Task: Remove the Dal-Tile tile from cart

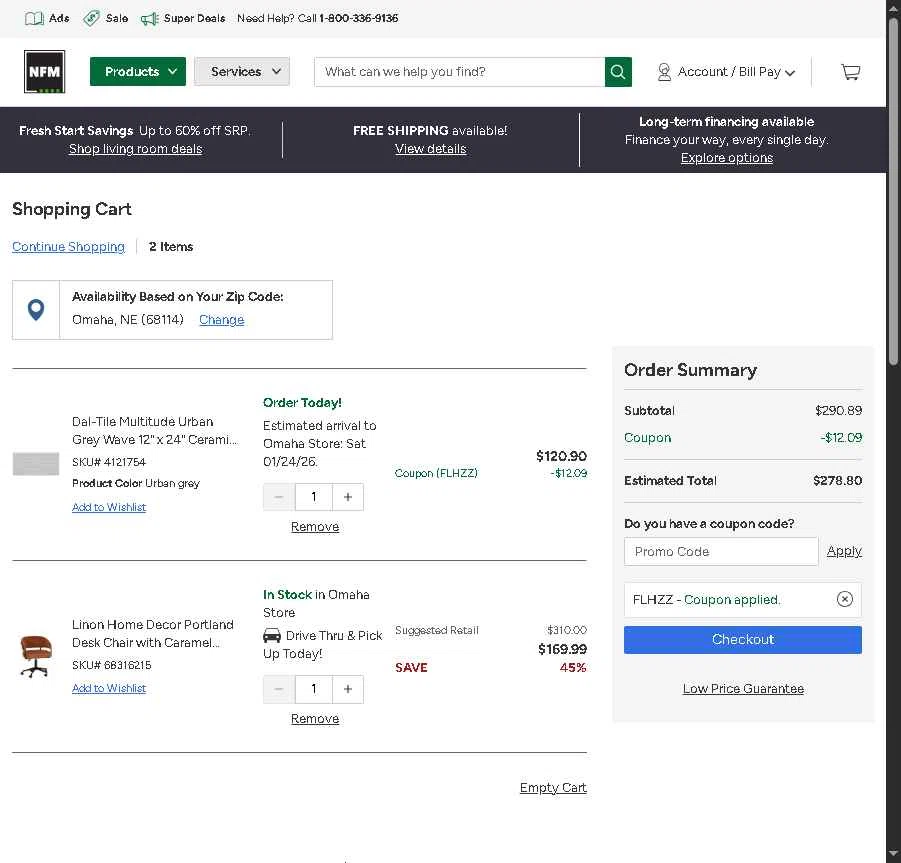Action: pyautogui.click(x=315, y=527)
